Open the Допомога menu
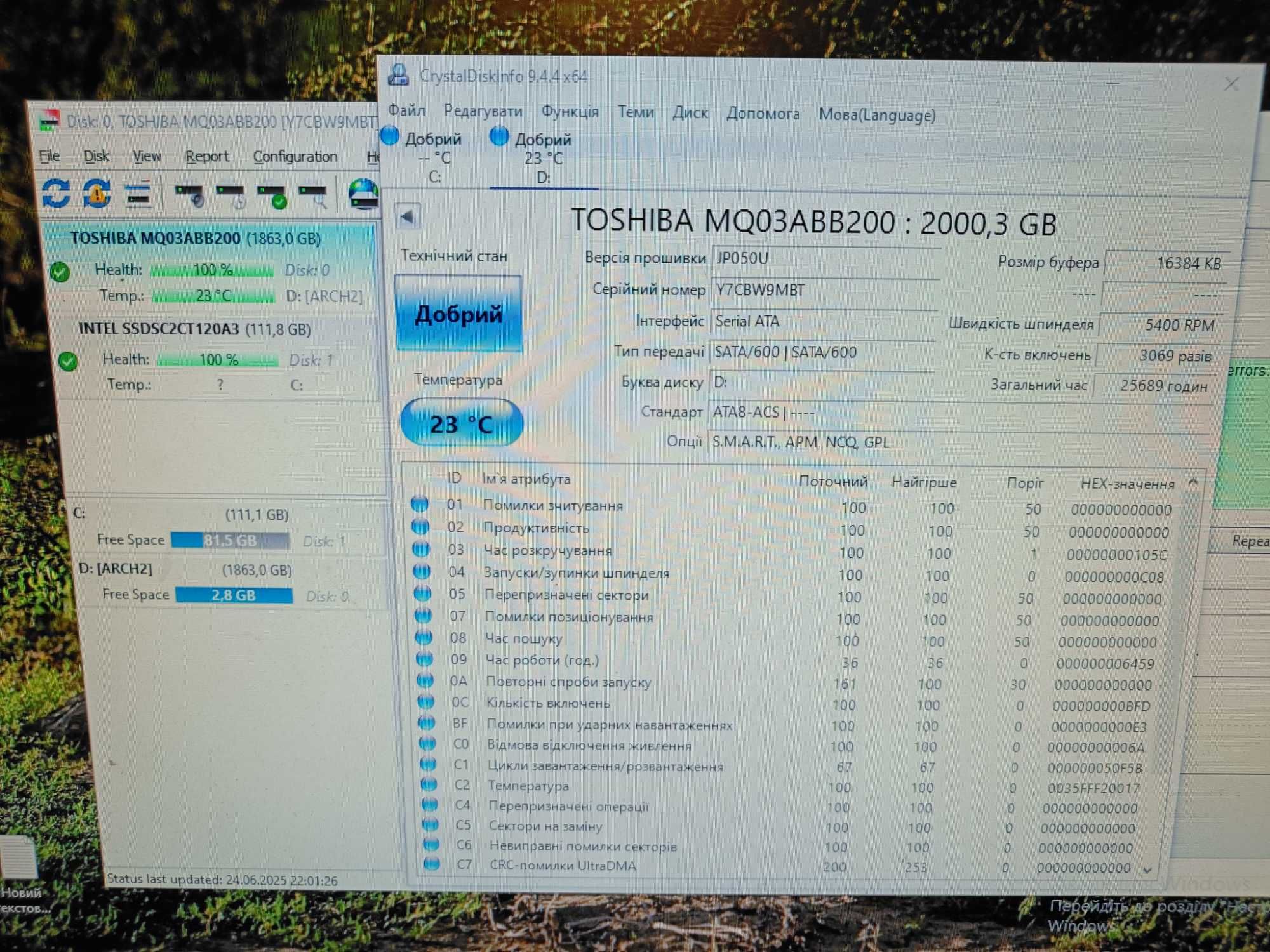 [763, 114]
